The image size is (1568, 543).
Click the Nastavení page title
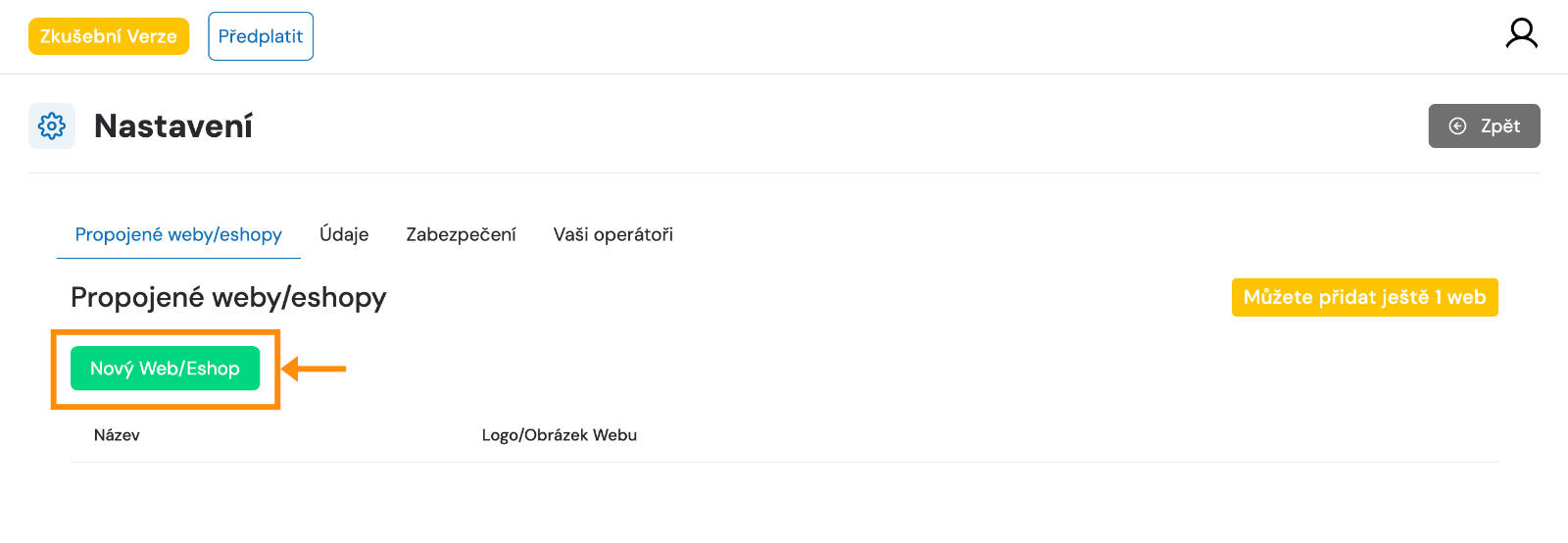(x=173, y=126)
